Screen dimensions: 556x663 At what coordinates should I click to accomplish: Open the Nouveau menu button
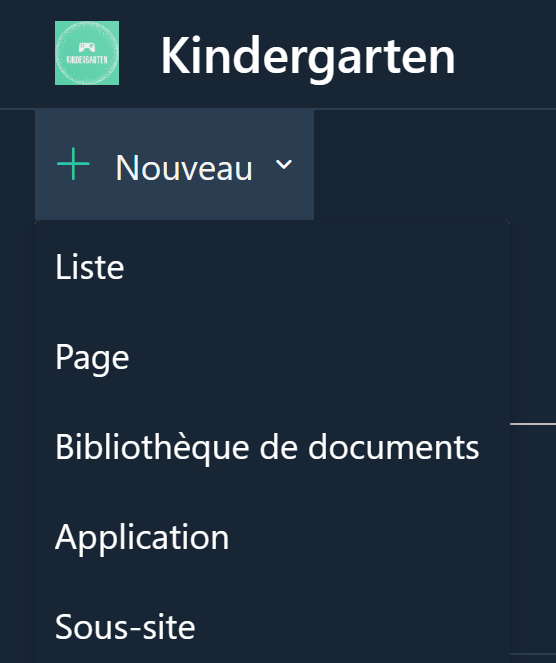click(x=174, y=164)
